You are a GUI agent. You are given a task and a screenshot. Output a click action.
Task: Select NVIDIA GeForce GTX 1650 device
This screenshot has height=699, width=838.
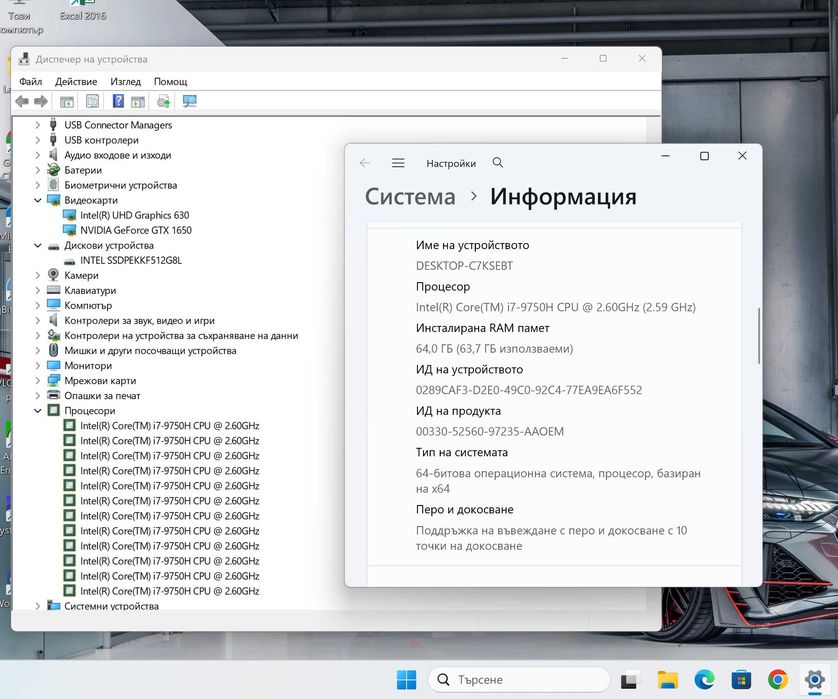pos(135,230)
